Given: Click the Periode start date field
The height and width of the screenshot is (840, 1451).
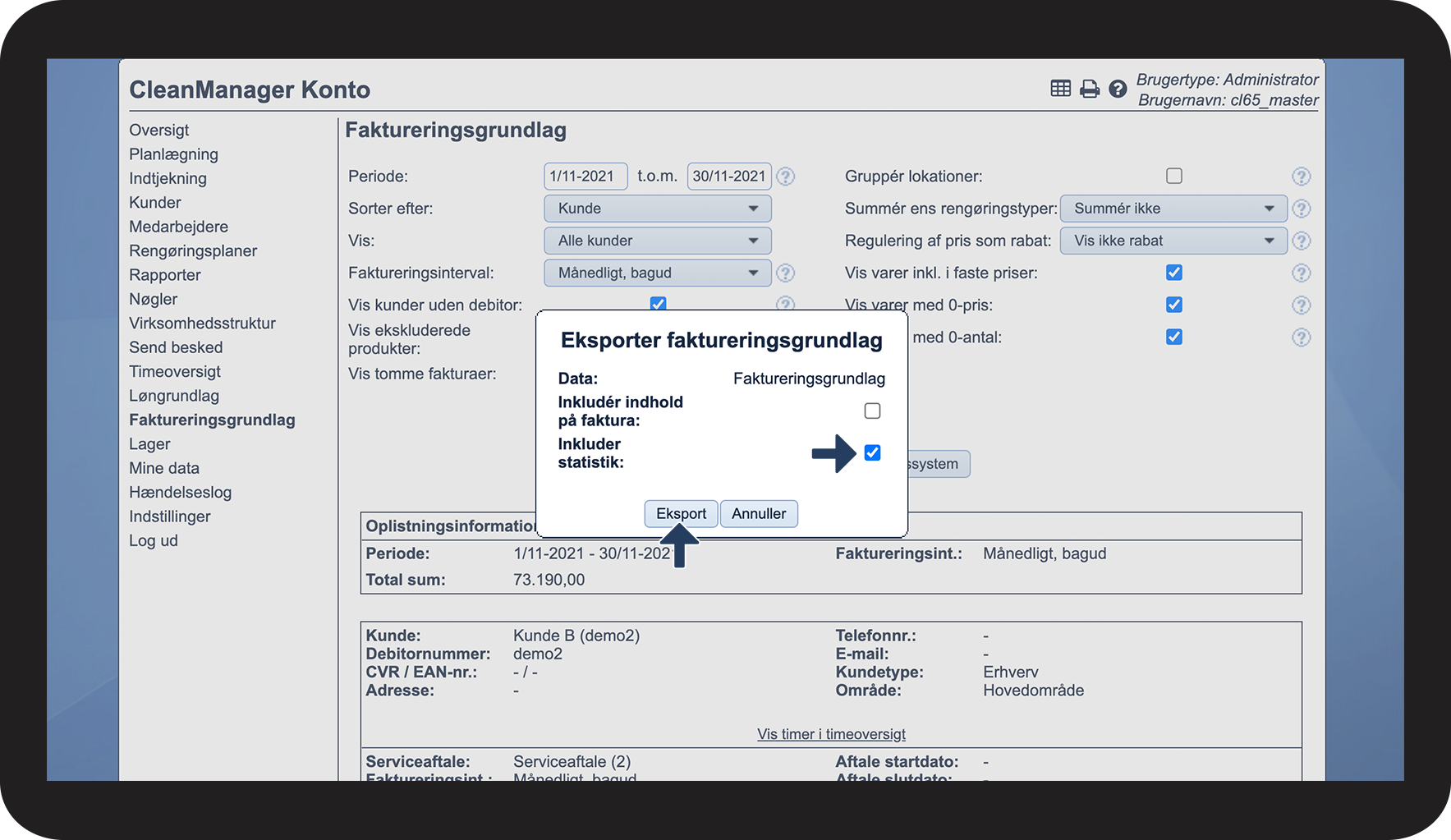Looking at the screenshot, I should [x=585, y=177].
